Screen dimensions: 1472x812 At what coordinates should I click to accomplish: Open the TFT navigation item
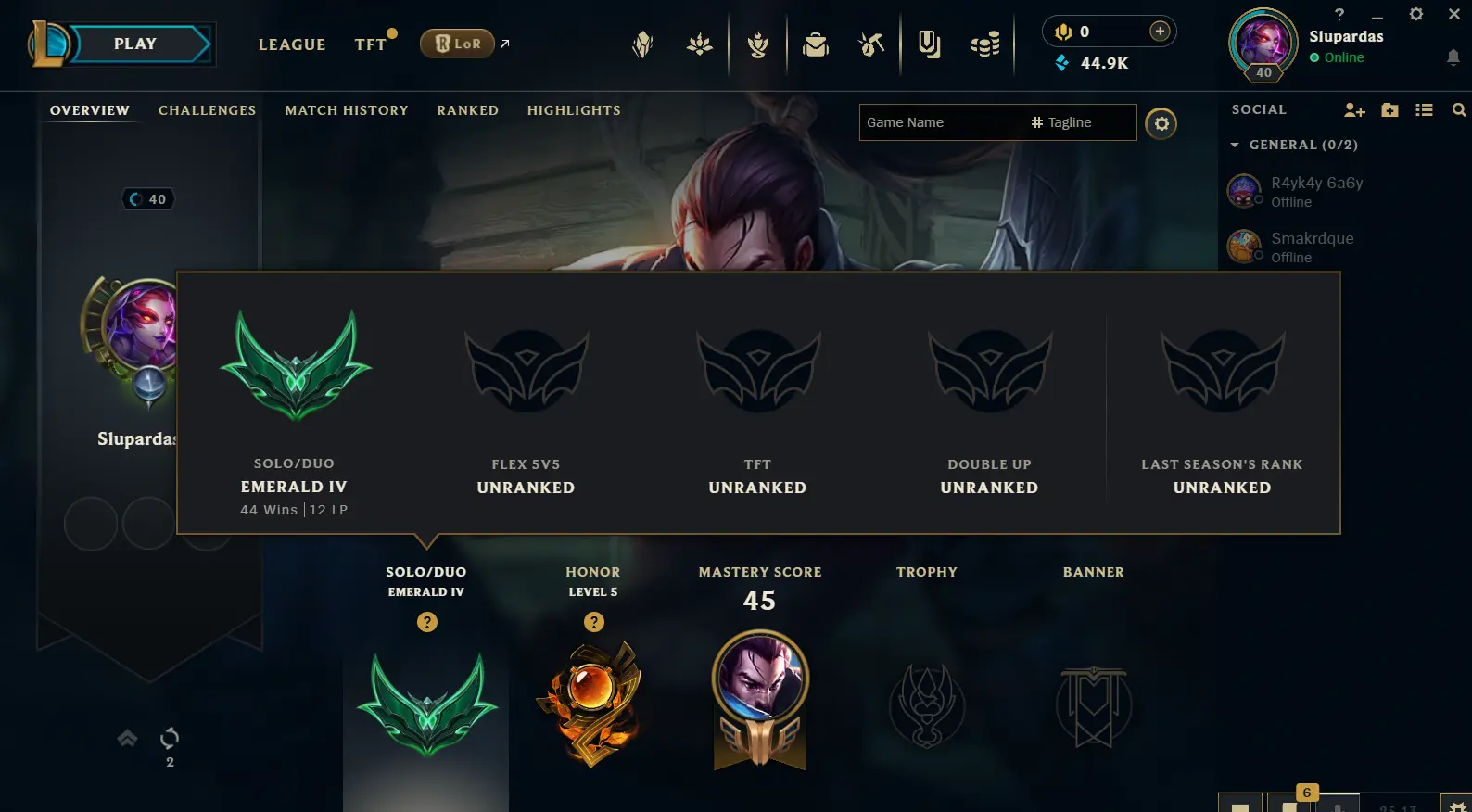(371, 44)
